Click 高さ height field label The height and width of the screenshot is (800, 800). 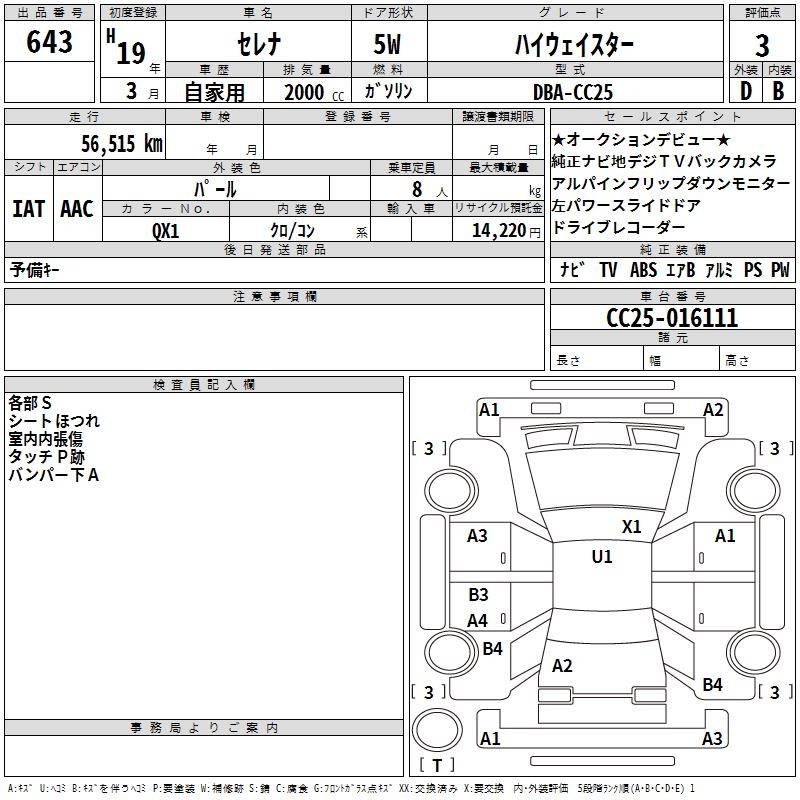737,361
